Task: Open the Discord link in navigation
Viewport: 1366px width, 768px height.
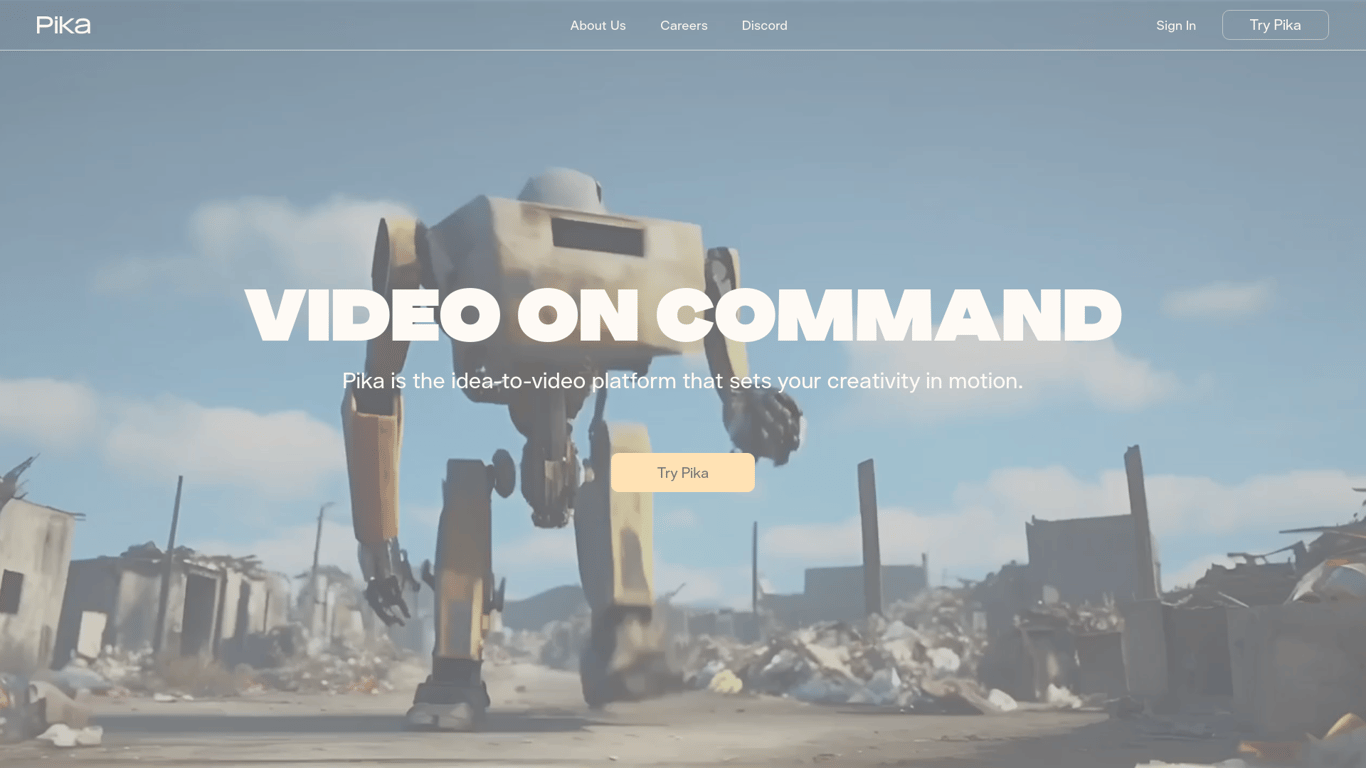Action: point(765,25)
